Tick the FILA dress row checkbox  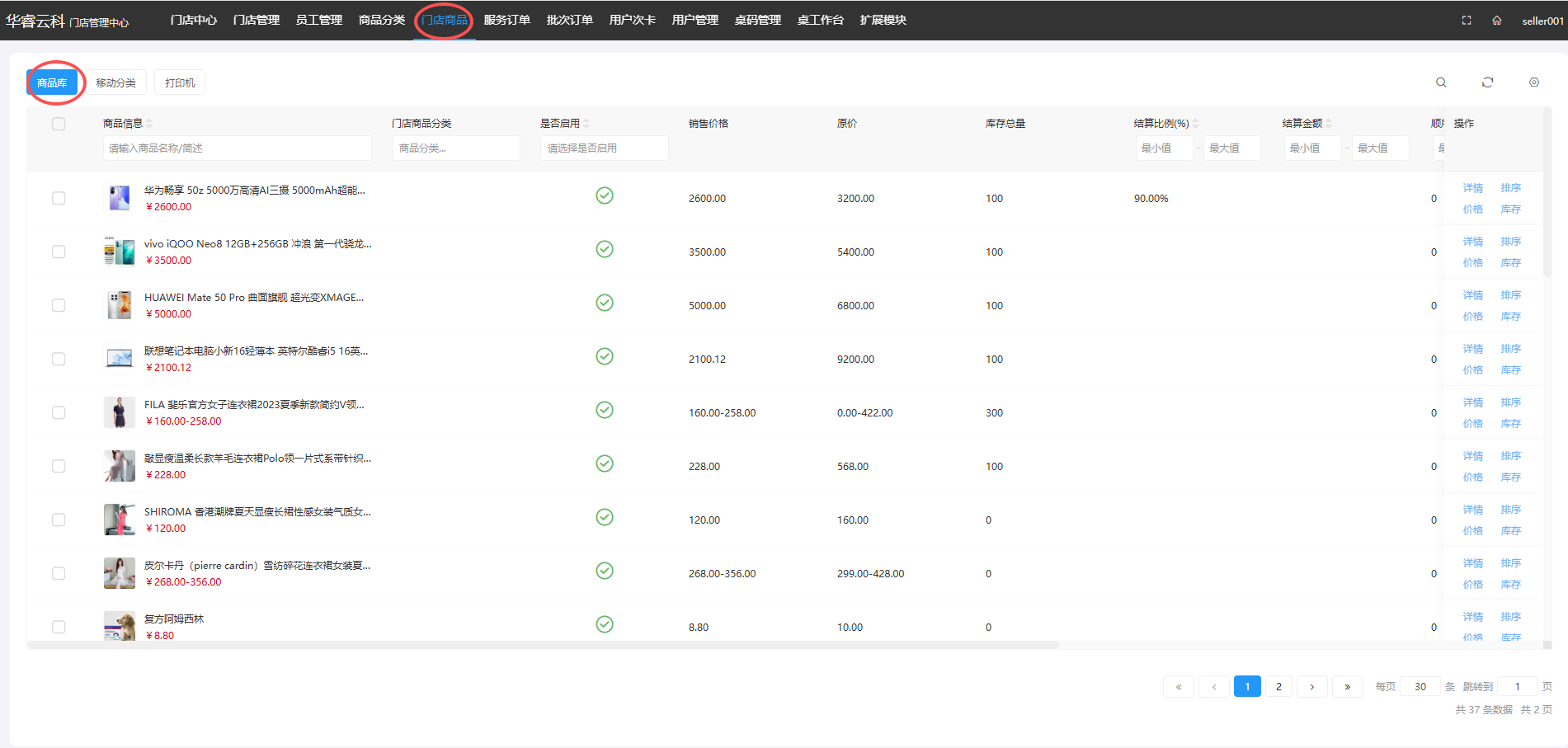(59, 412)
